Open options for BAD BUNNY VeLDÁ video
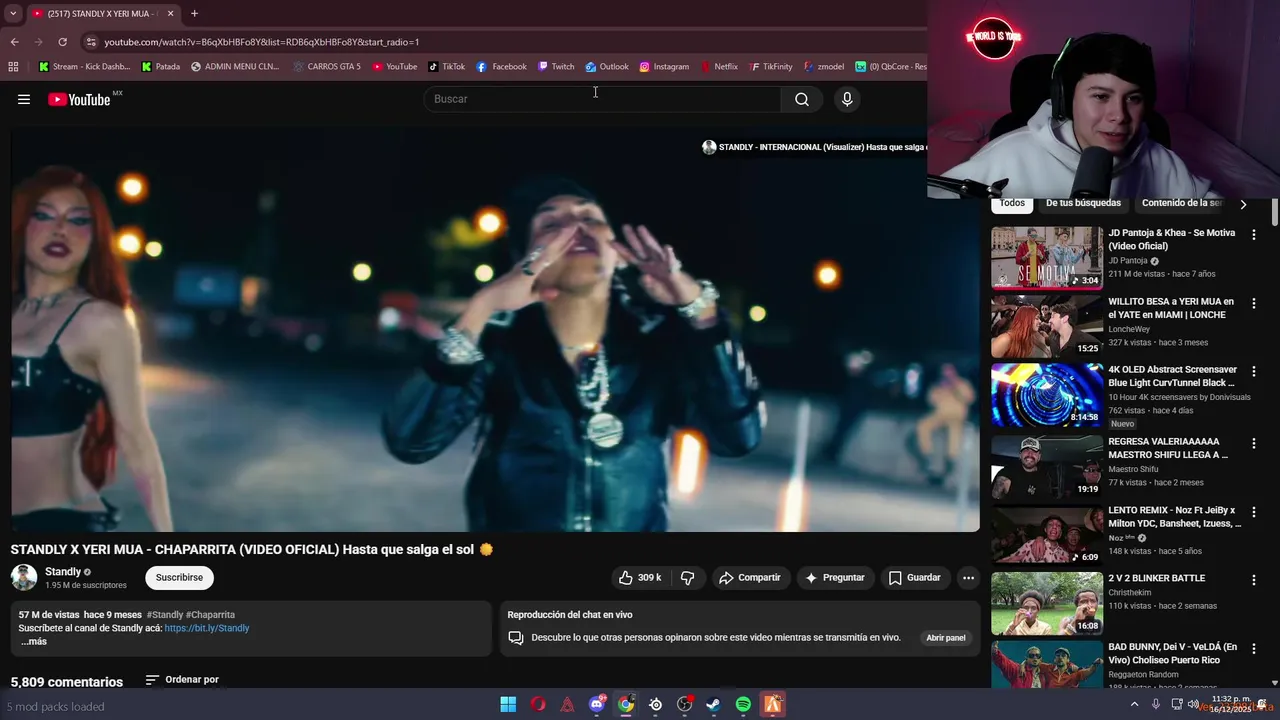Screen dimensions: 1280x720 coord(1253,649)
